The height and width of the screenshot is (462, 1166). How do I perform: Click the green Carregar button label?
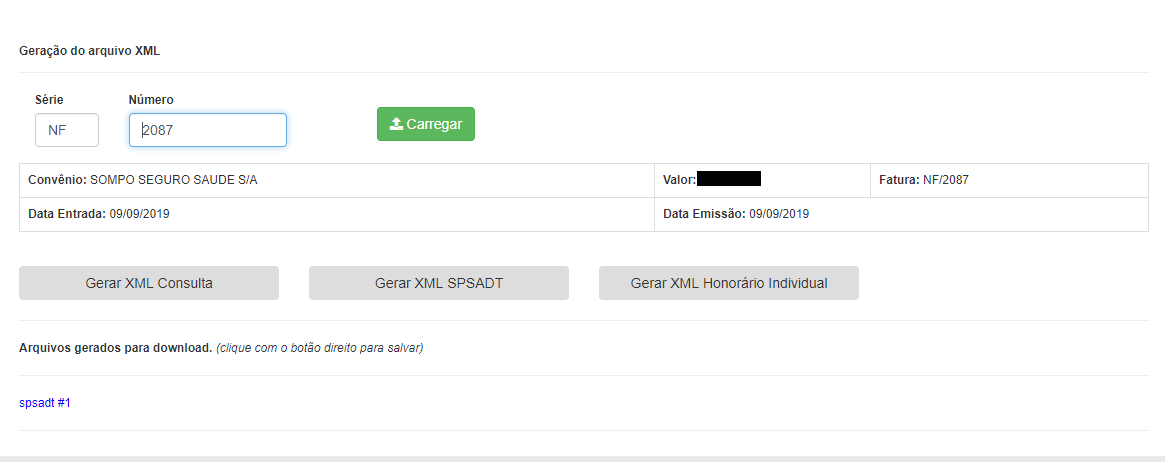pos(434,124)
